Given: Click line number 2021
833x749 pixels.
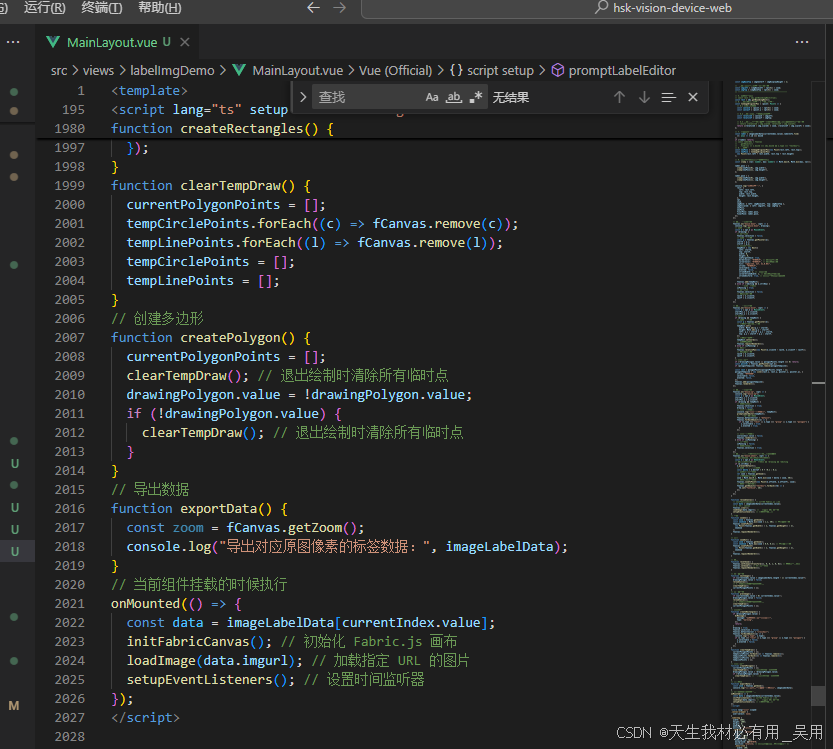Looking at the screenshot, I should [x=70, y=604].
